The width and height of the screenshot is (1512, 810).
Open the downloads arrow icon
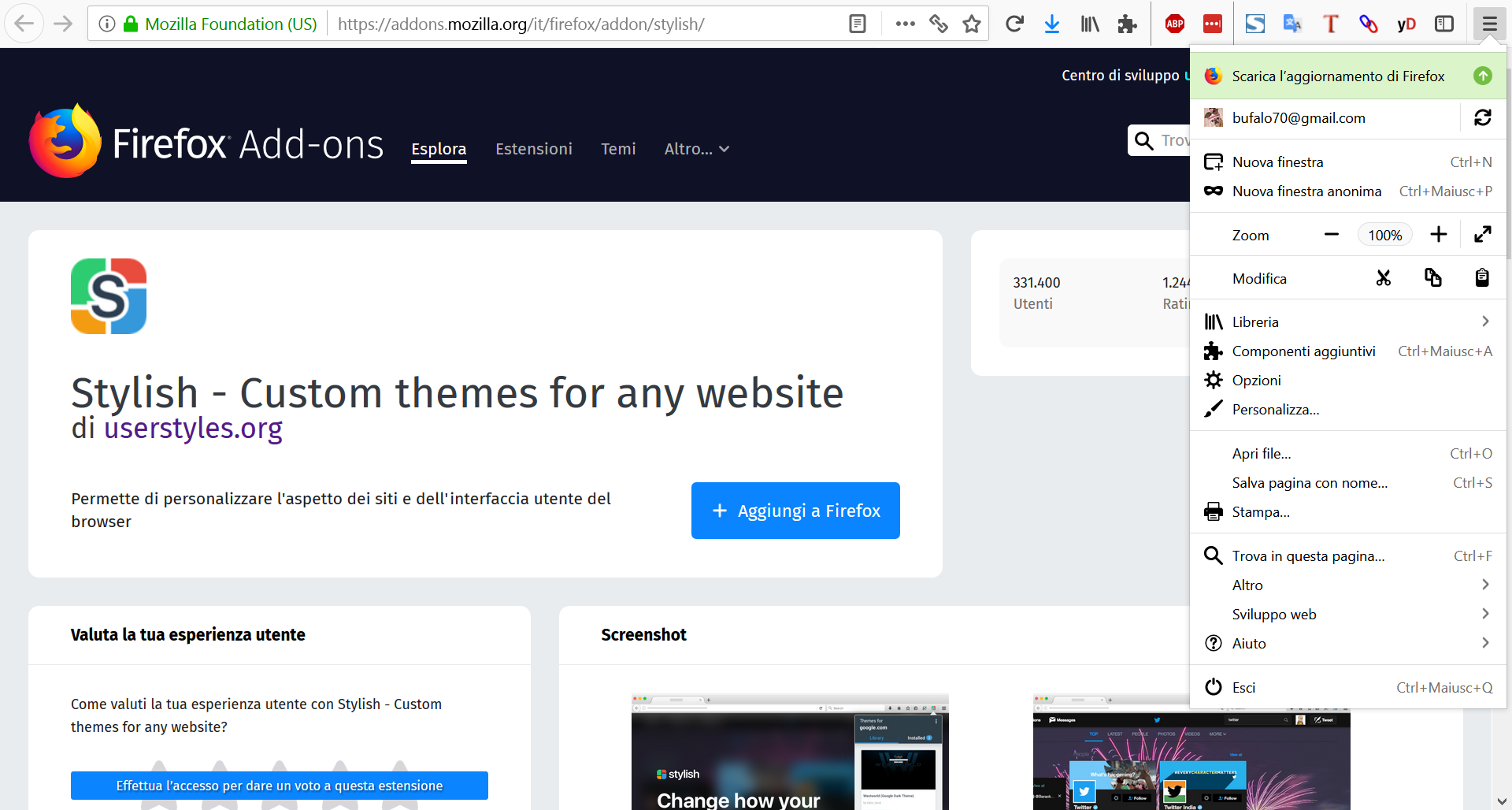[x=1052, y=24]
